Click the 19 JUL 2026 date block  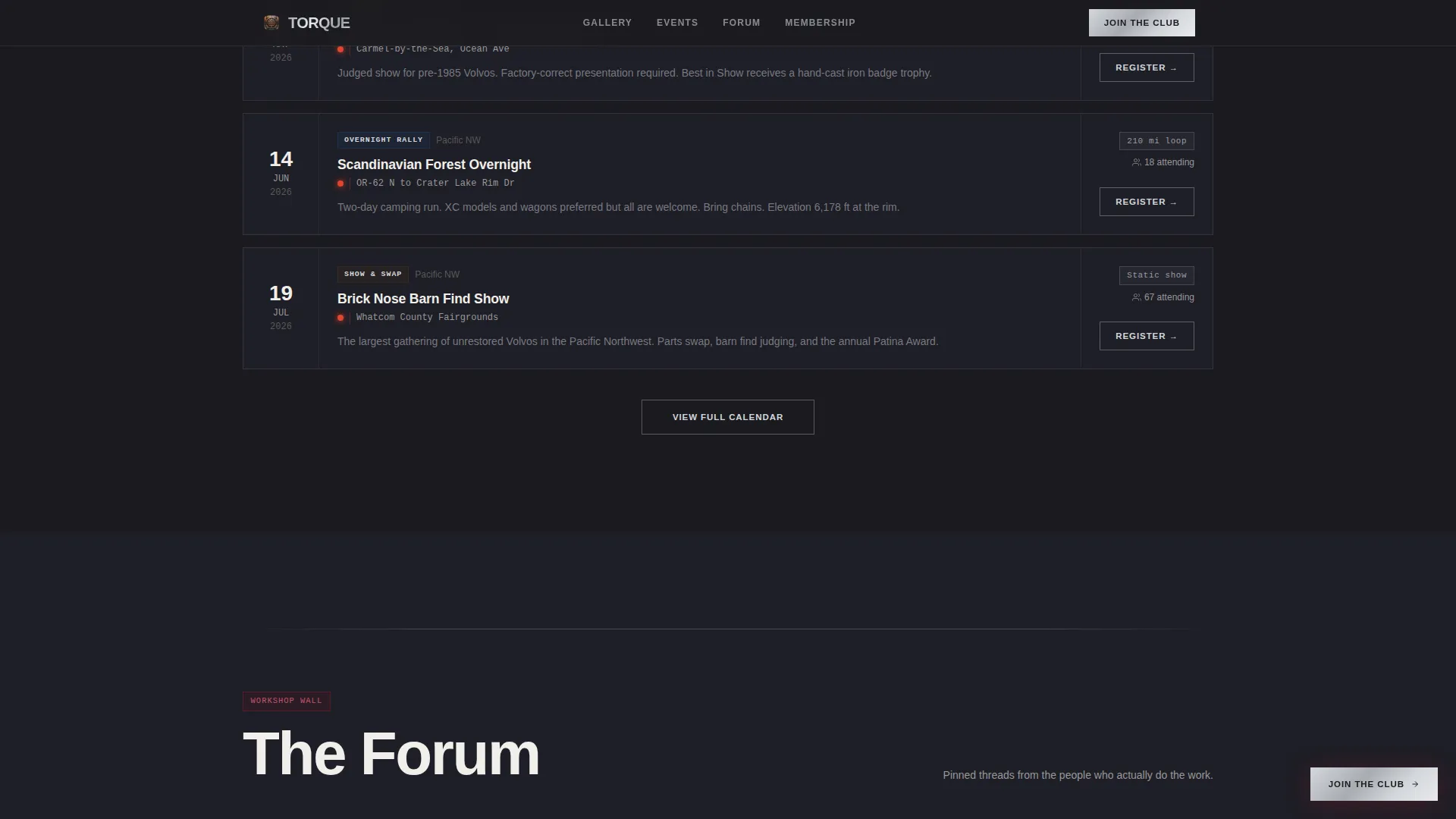point(281,308)
